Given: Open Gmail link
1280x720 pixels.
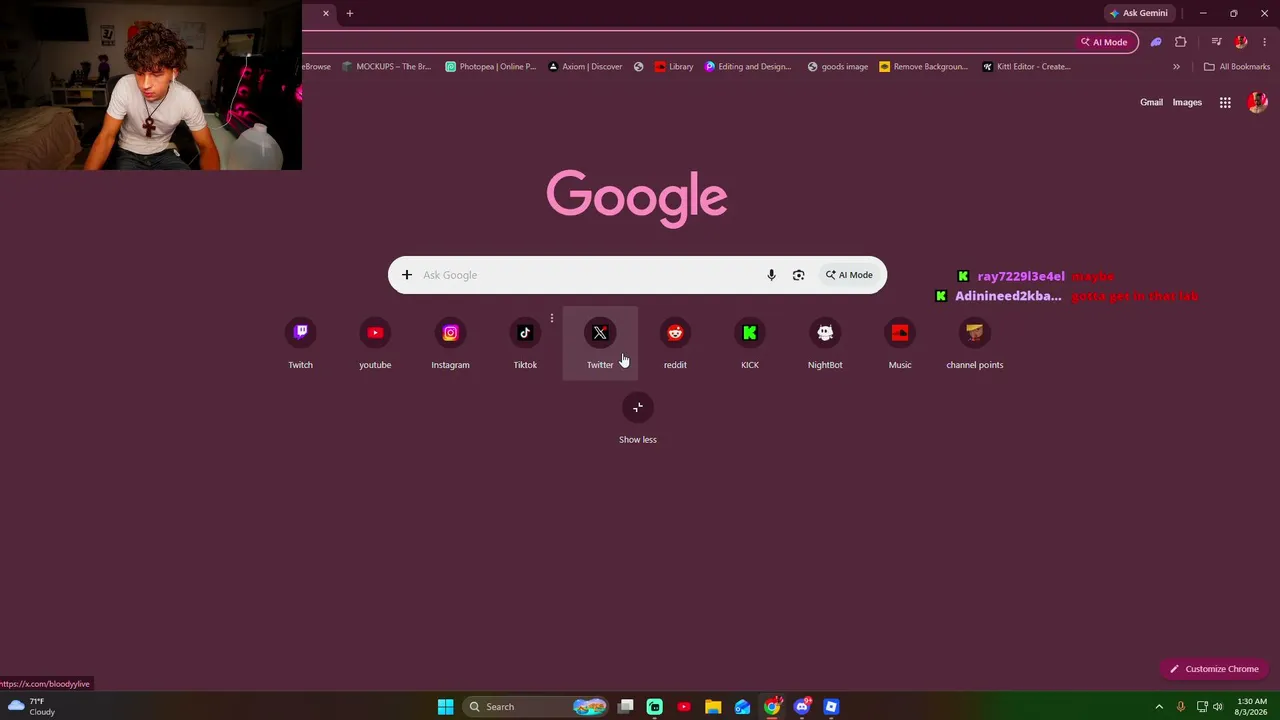Looking at the screenshot, I should [1151, 102].
